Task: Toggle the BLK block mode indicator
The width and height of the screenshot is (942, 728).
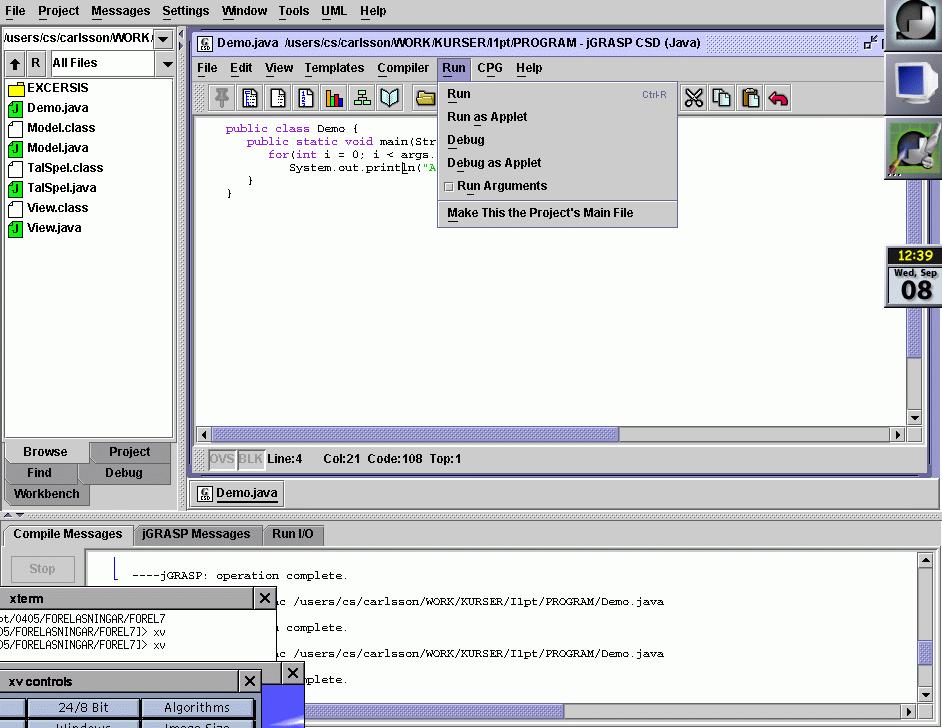Action: (x=250, y=459)
